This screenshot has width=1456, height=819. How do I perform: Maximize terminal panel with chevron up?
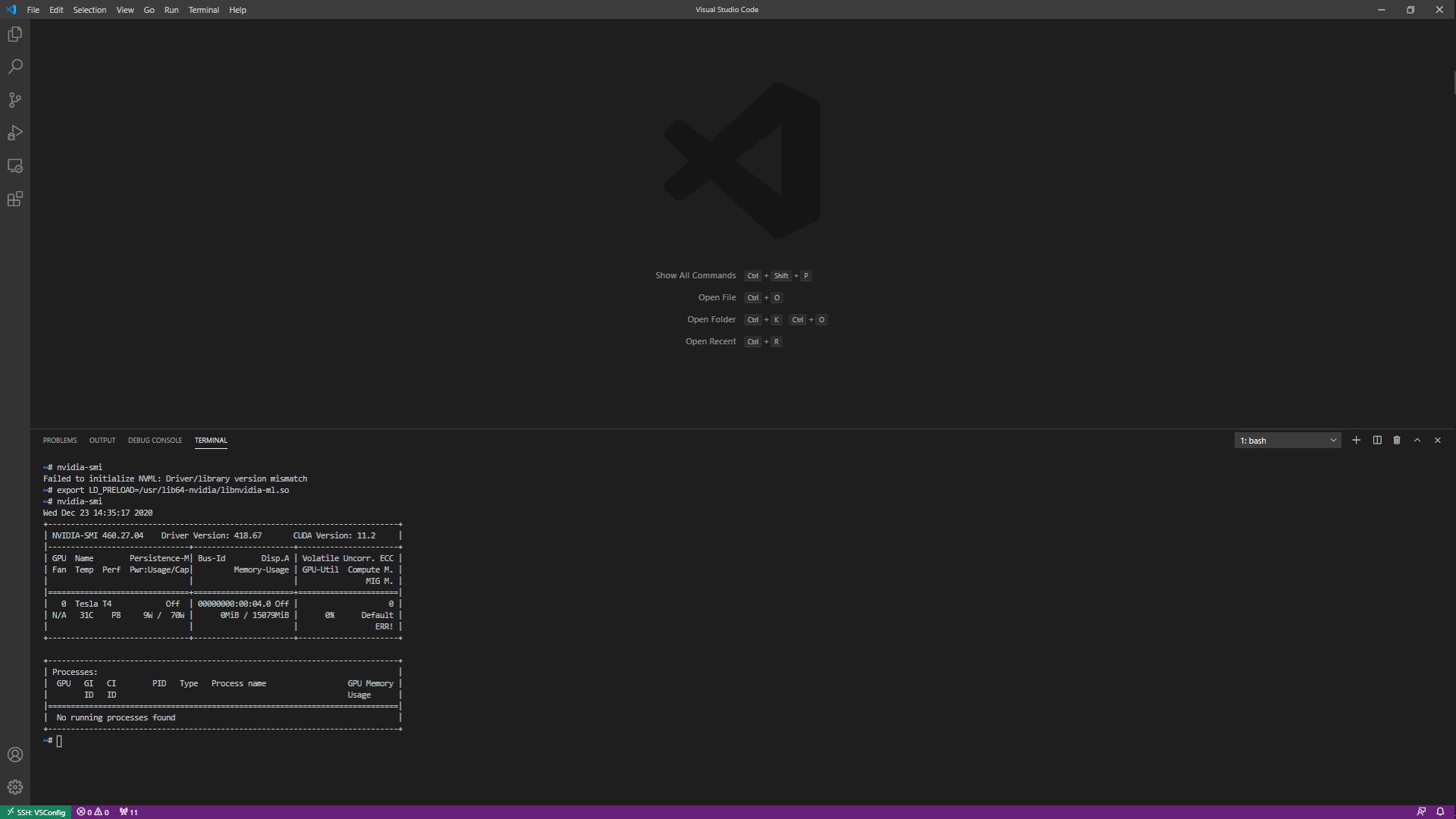coord(1417,440)
